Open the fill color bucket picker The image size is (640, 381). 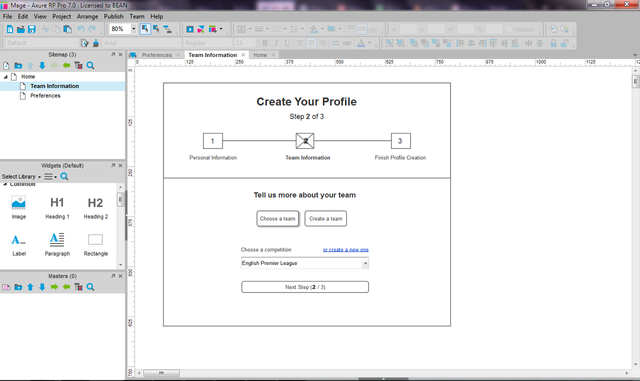click(x=313, y=29)
